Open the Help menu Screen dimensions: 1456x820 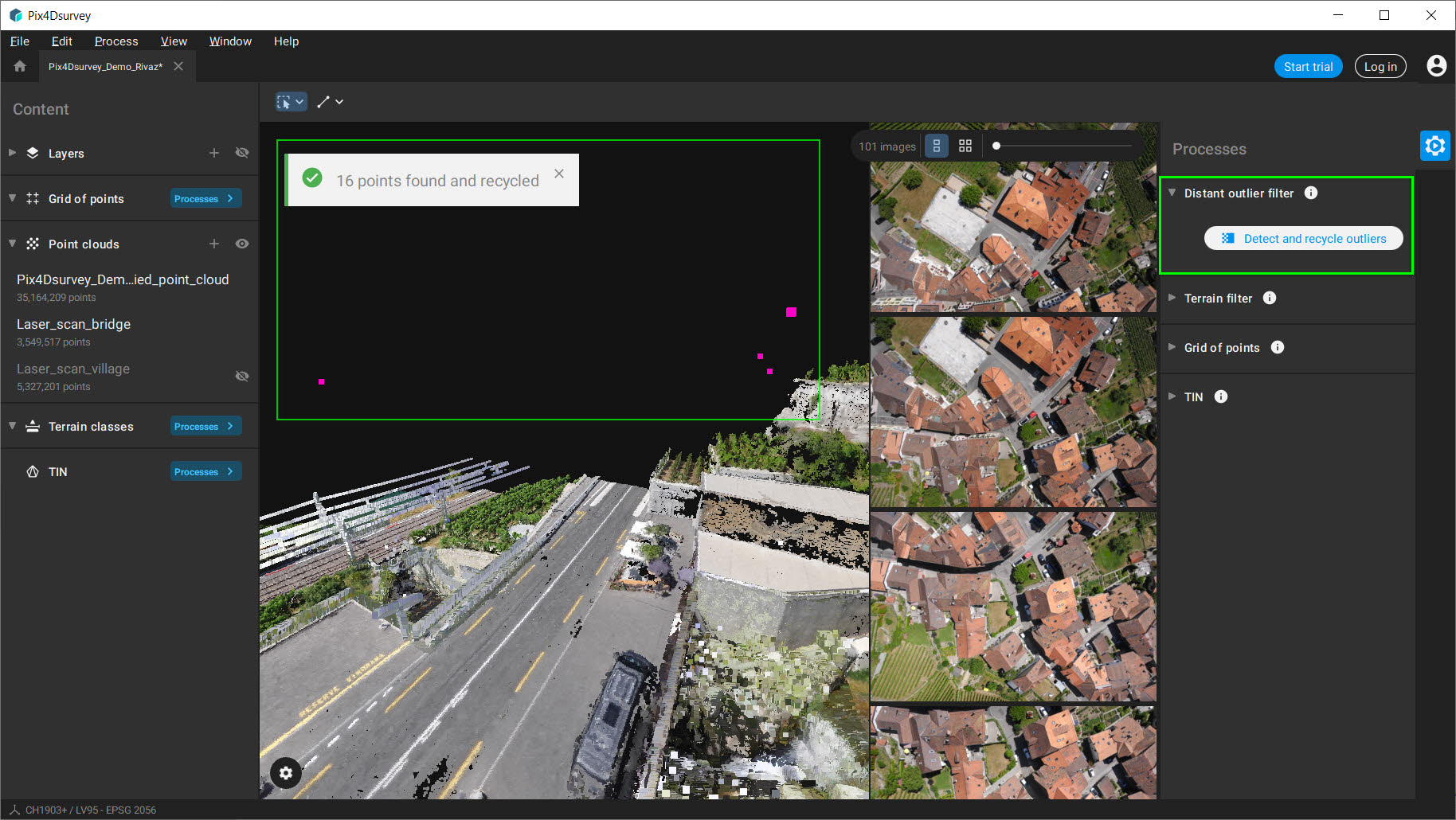click(286, 41)
